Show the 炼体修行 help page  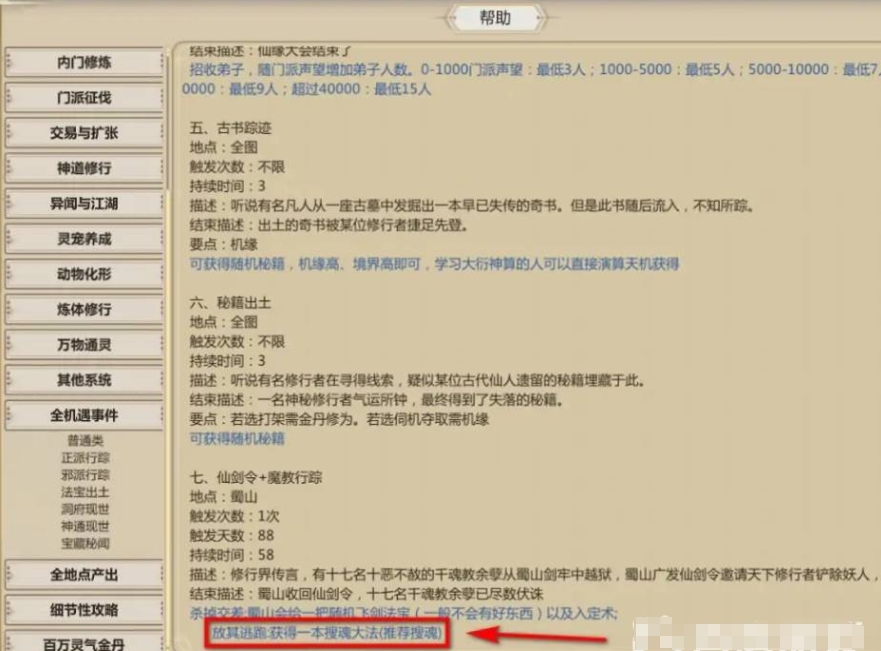(84, 309)
